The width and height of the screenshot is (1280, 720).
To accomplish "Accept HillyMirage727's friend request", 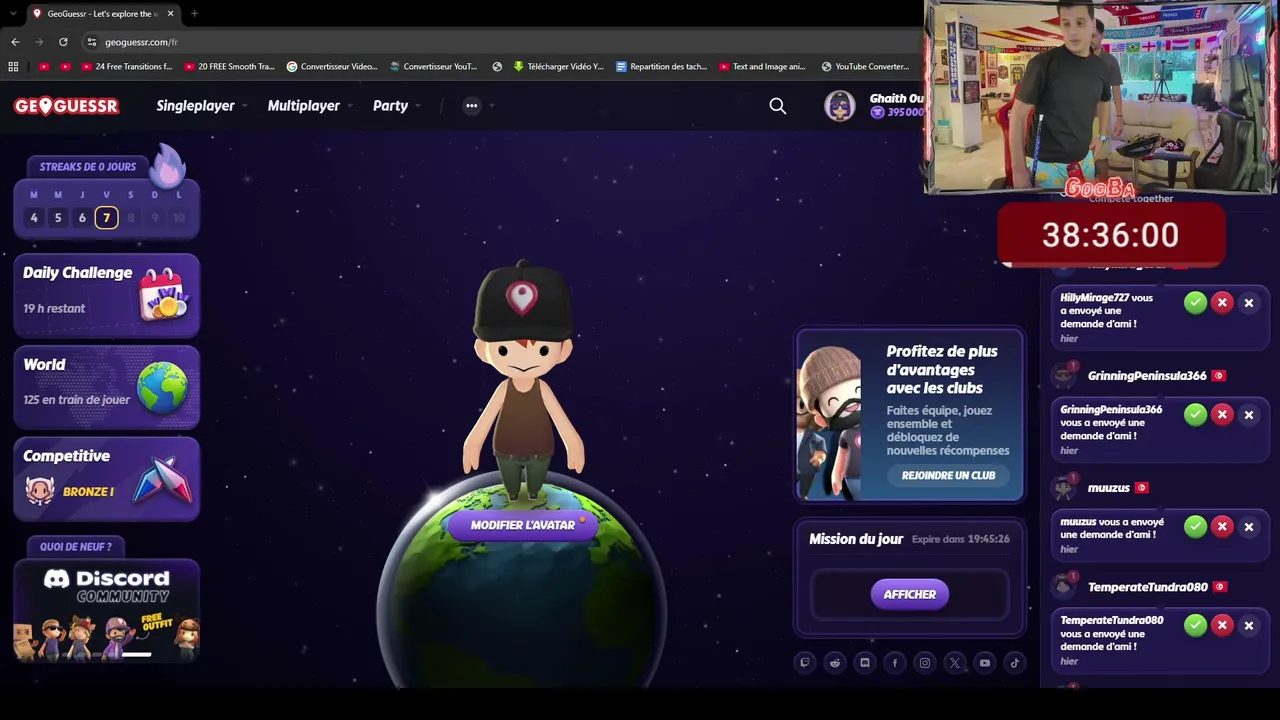I will point(1195,303).
